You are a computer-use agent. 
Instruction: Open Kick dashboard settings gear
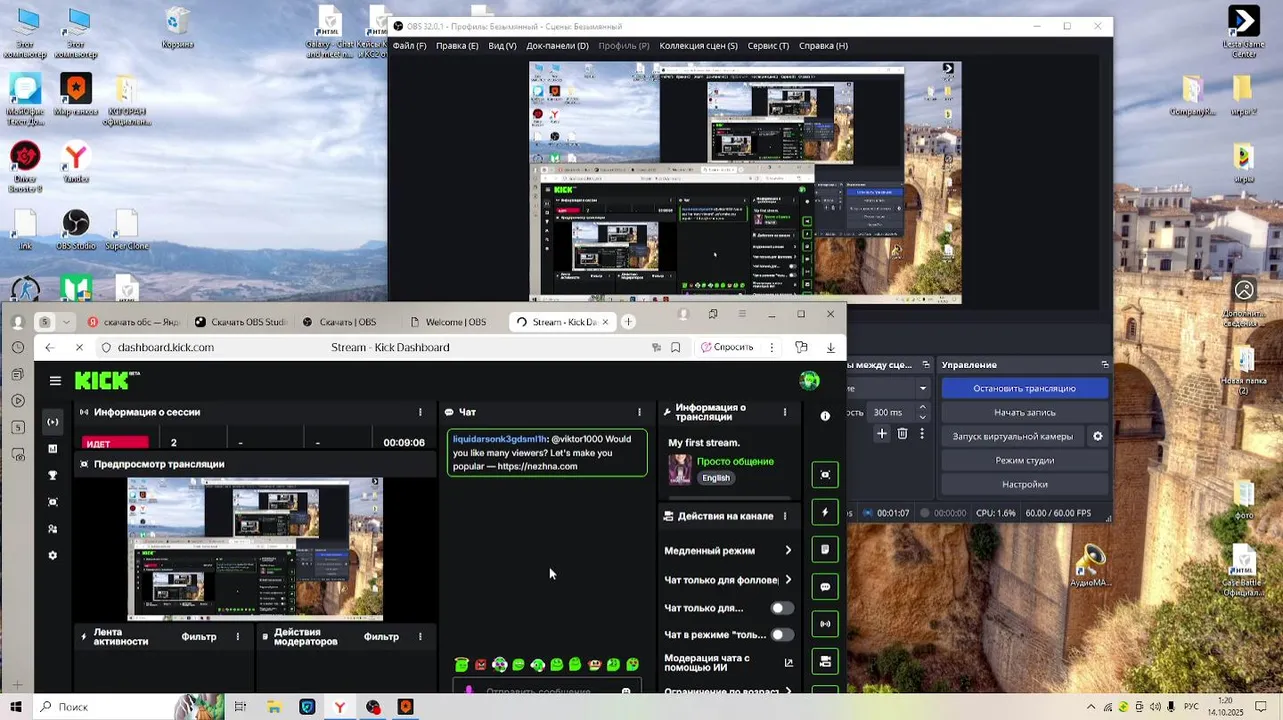(x=53, y=556)
